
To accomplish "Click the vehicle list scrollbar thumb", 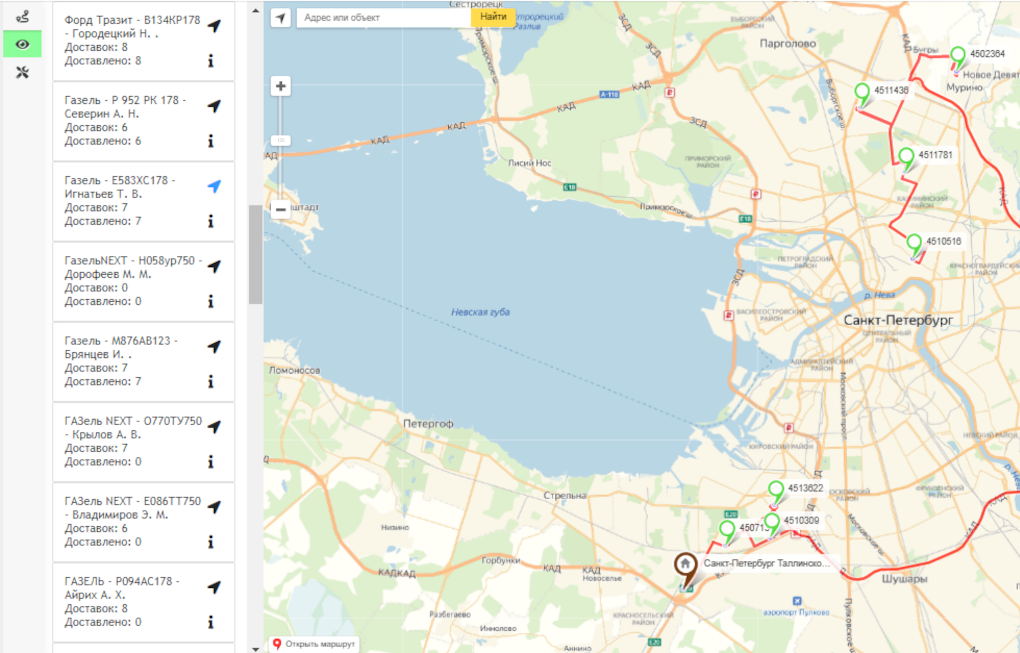I will tap(255, 254).
